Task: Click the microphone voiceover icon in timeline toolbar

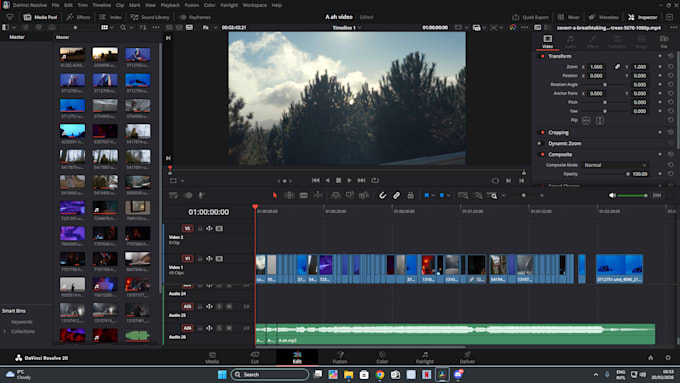Action: [x=202, y=196]
